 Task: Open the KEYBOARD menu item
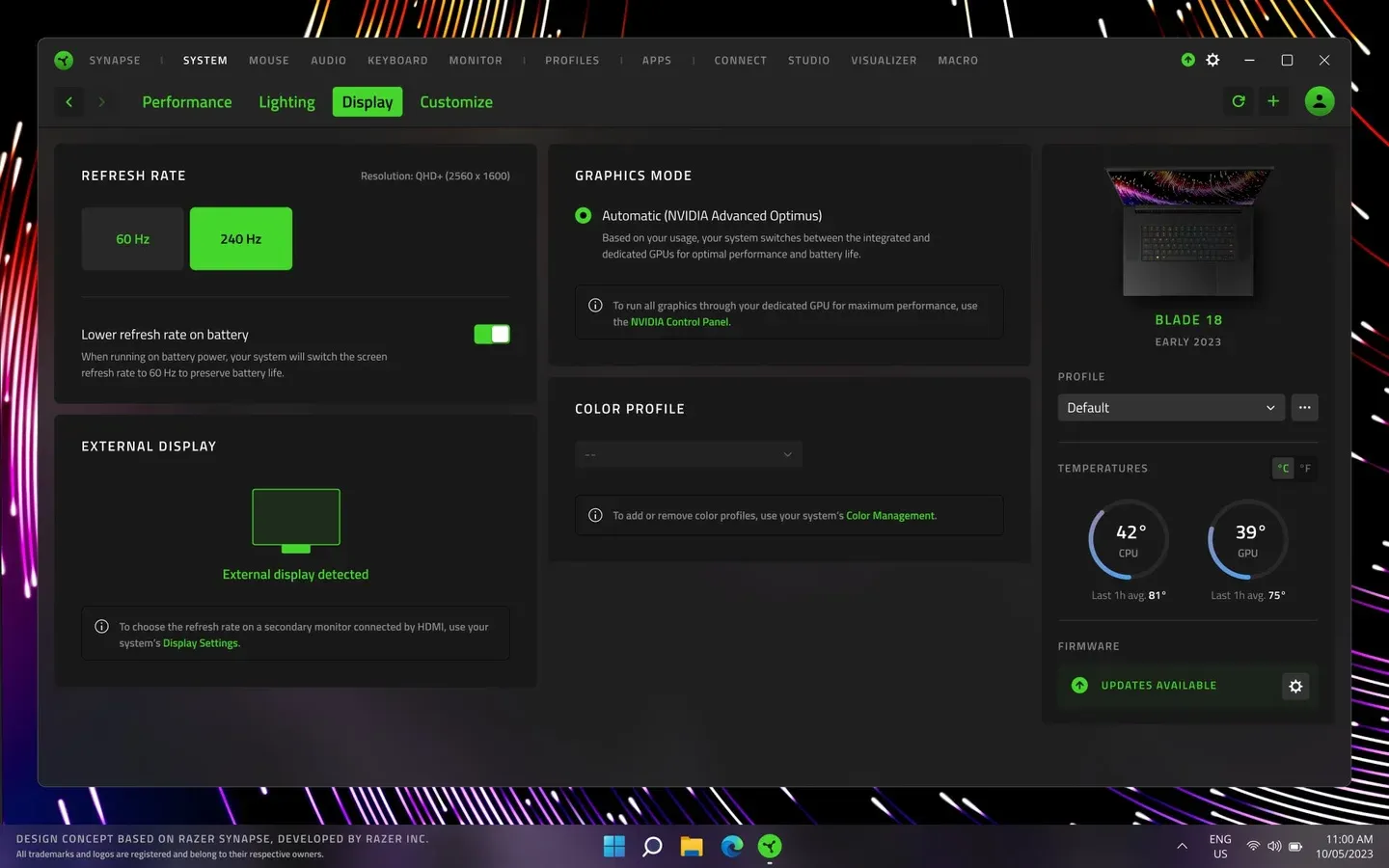coord(397,60)
